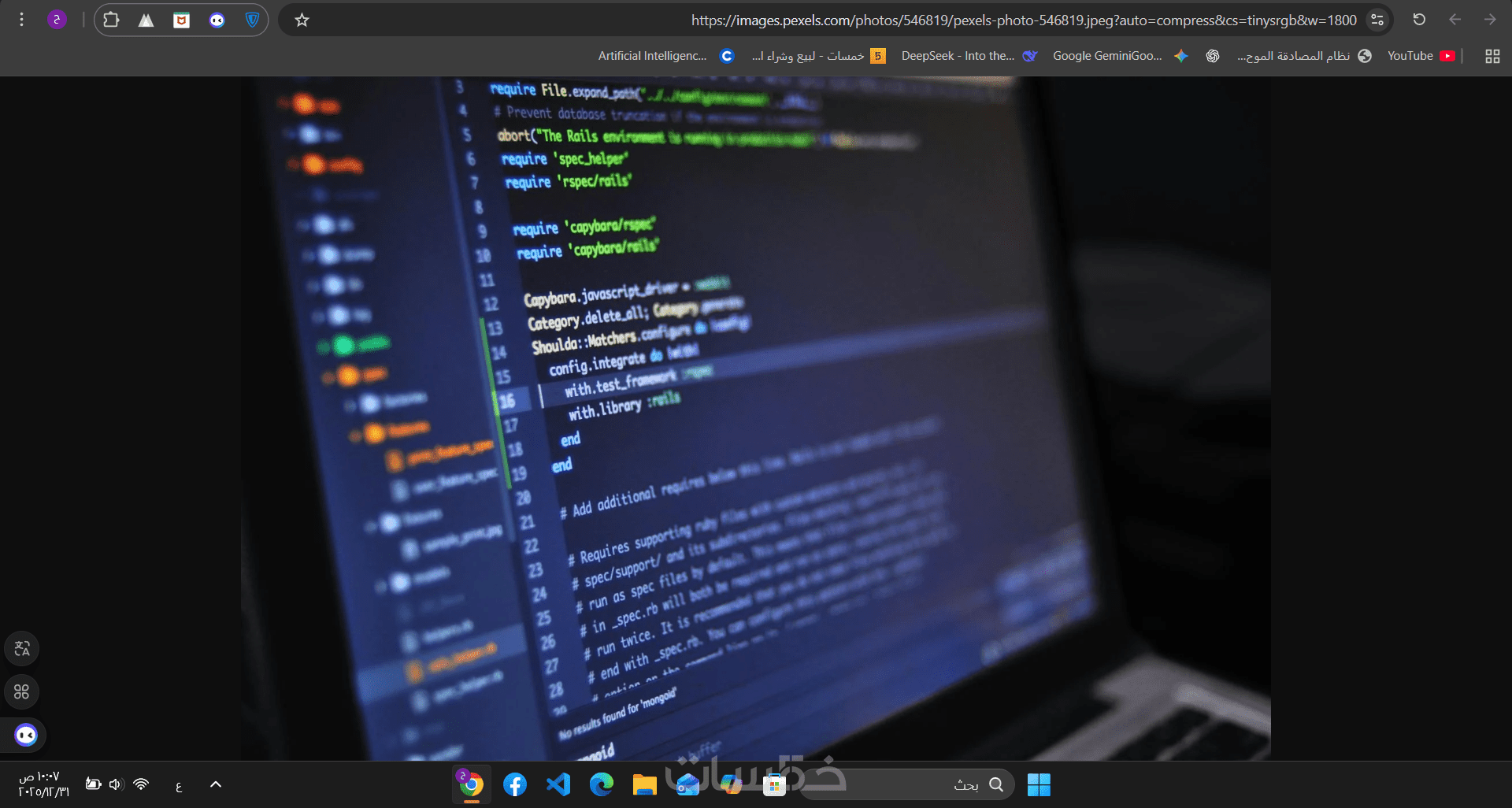Open the Extensions puzzle-piece menu
1512x808 pixels.
click(x=111, y=20)
